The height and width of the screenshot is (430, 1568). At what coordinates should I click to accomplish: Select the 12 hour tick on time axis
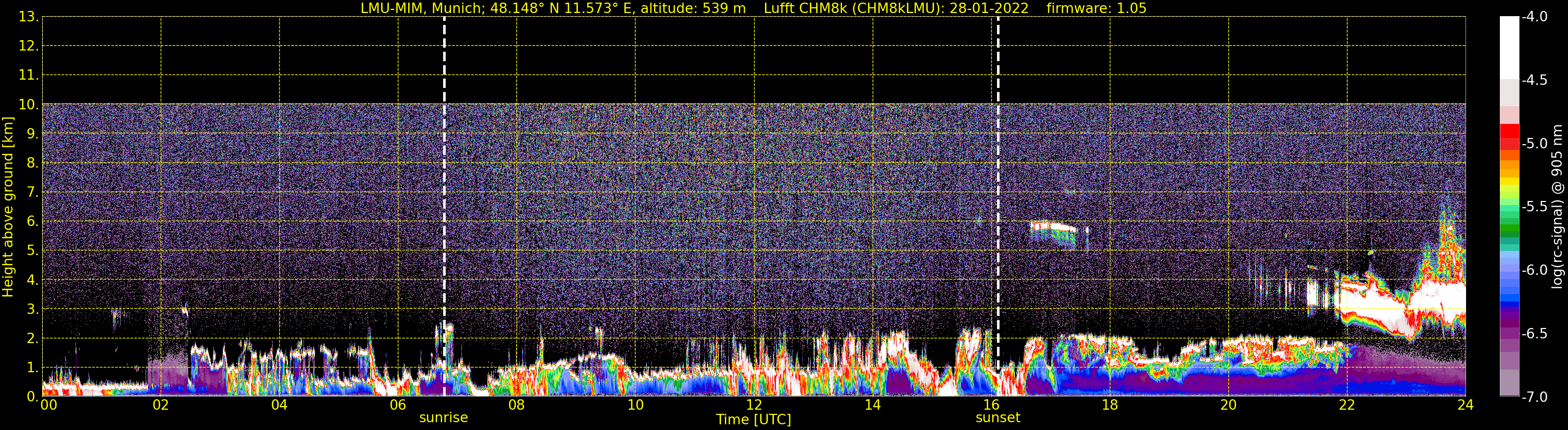[754, 405]
